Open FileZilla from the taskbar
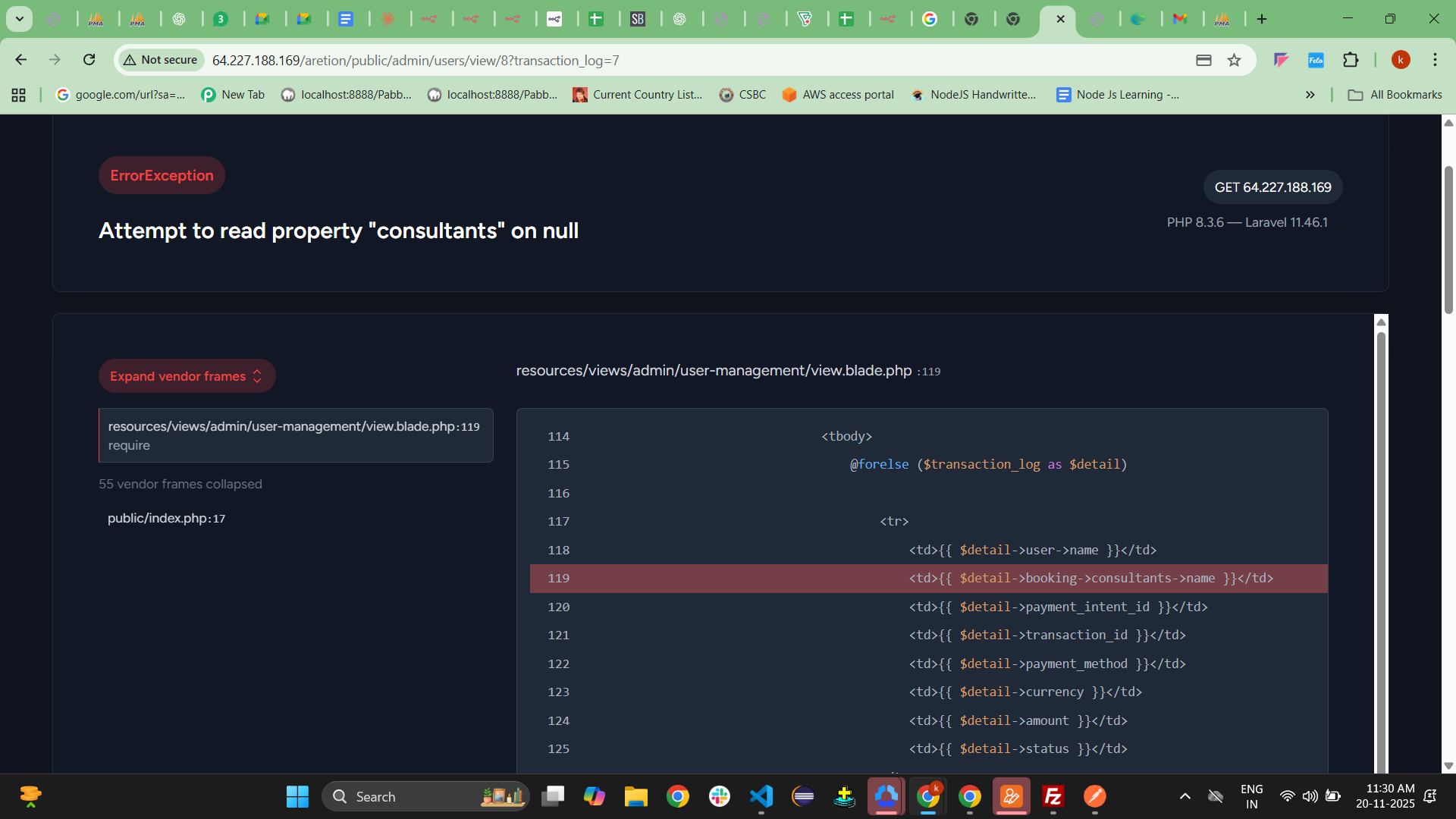 pos(1053,796)
